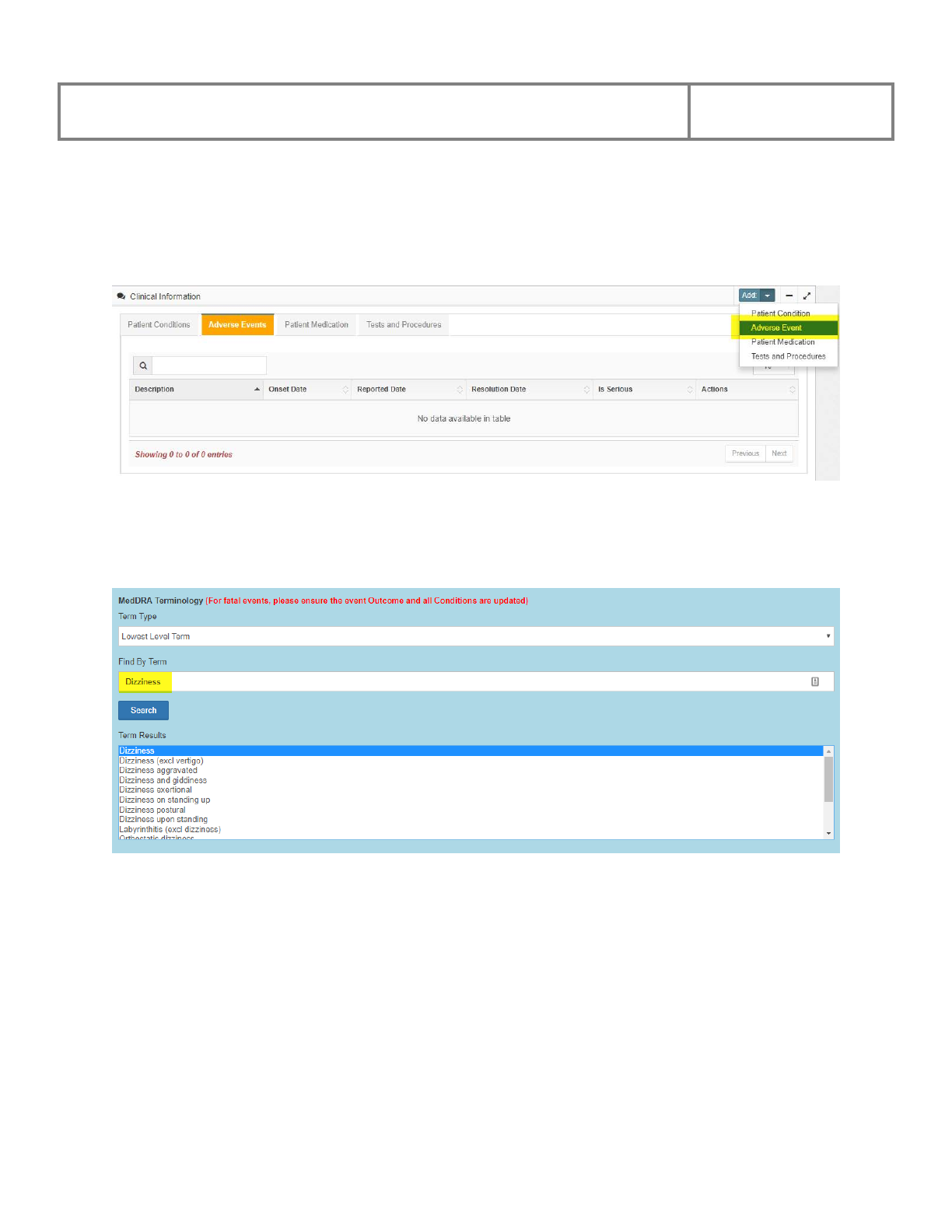Choose Tests and Procedures from Add menu

point(788,356)
